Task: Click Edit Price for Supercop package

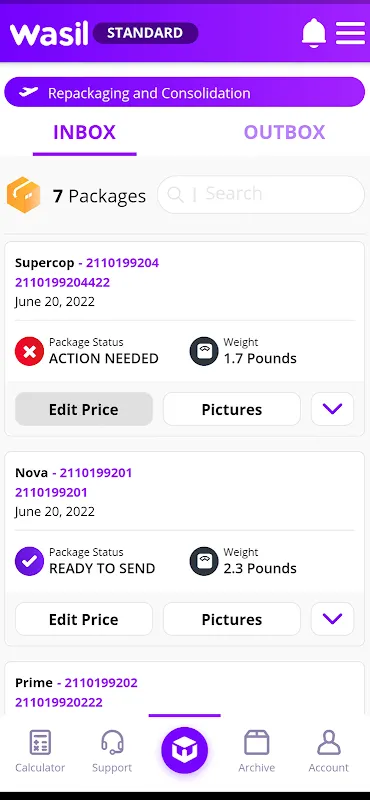Action: click(x=84, y=409)
